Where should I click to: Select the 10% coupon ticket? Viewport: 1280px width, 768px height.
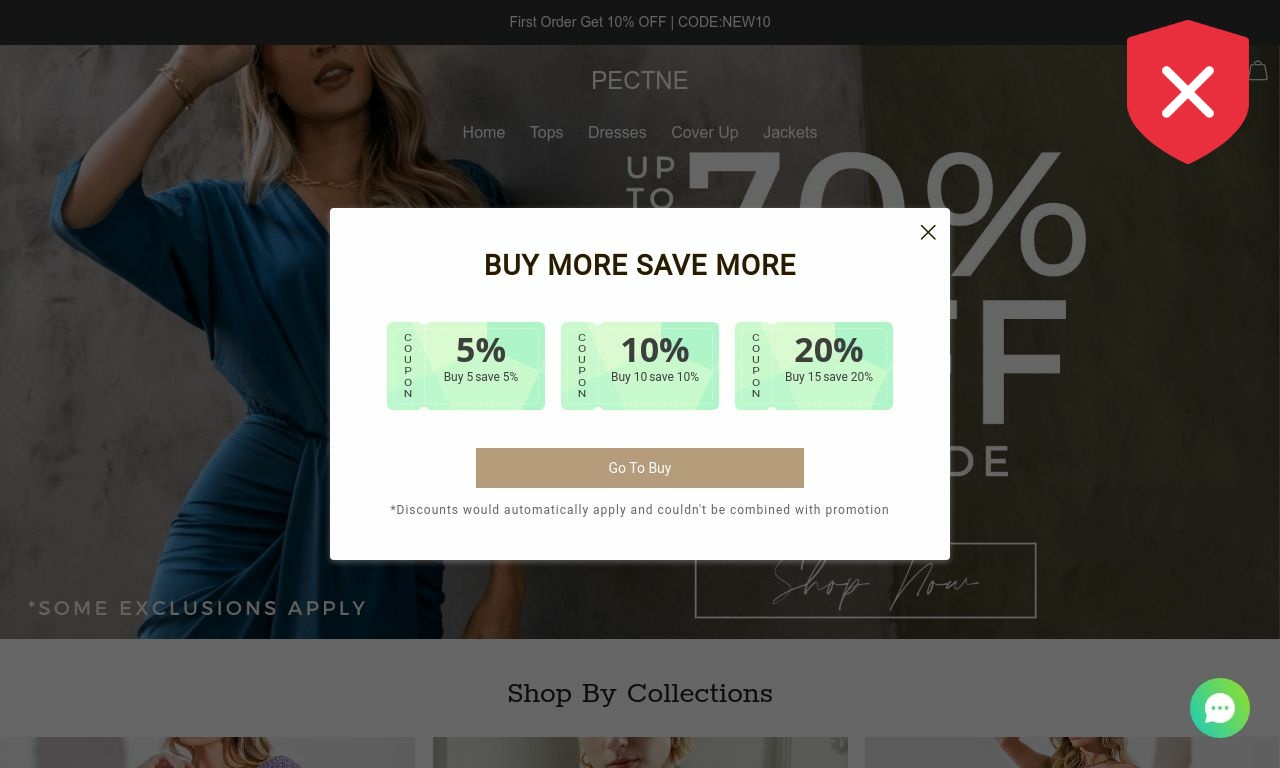tap(640, 366)
